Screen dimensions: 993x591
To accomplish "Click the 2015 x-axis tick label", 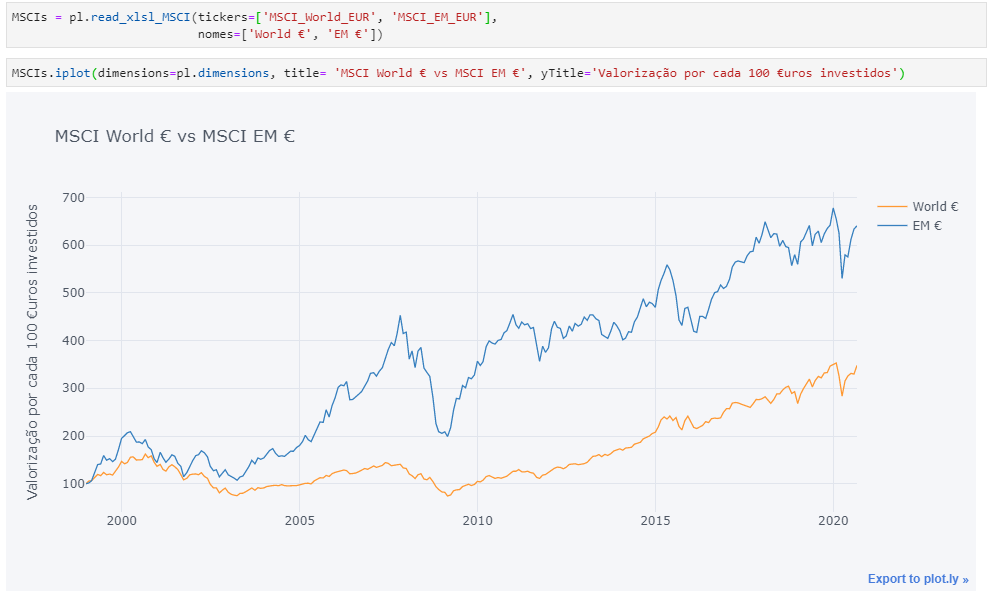I will [655, 520].
